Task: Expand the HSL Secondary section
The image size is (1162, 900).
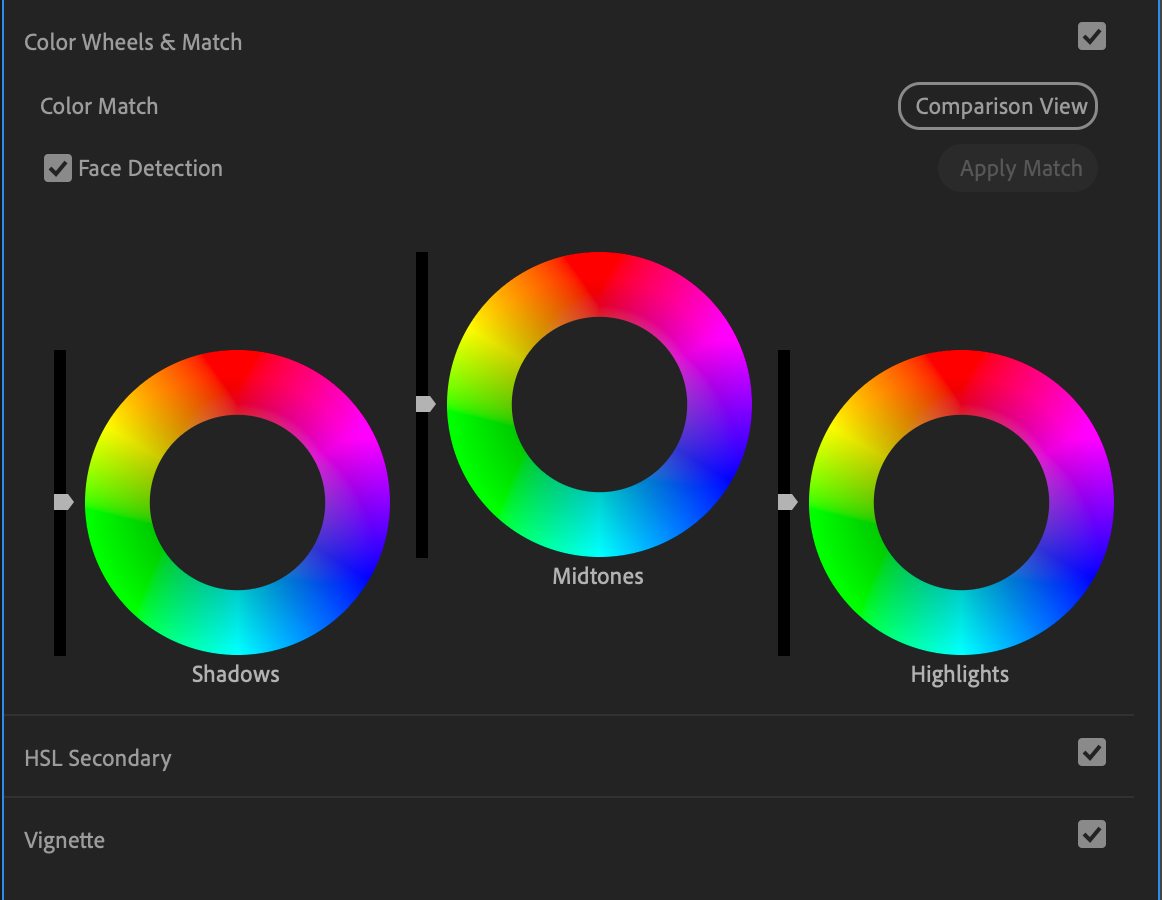Action: (x=98, y=758)
